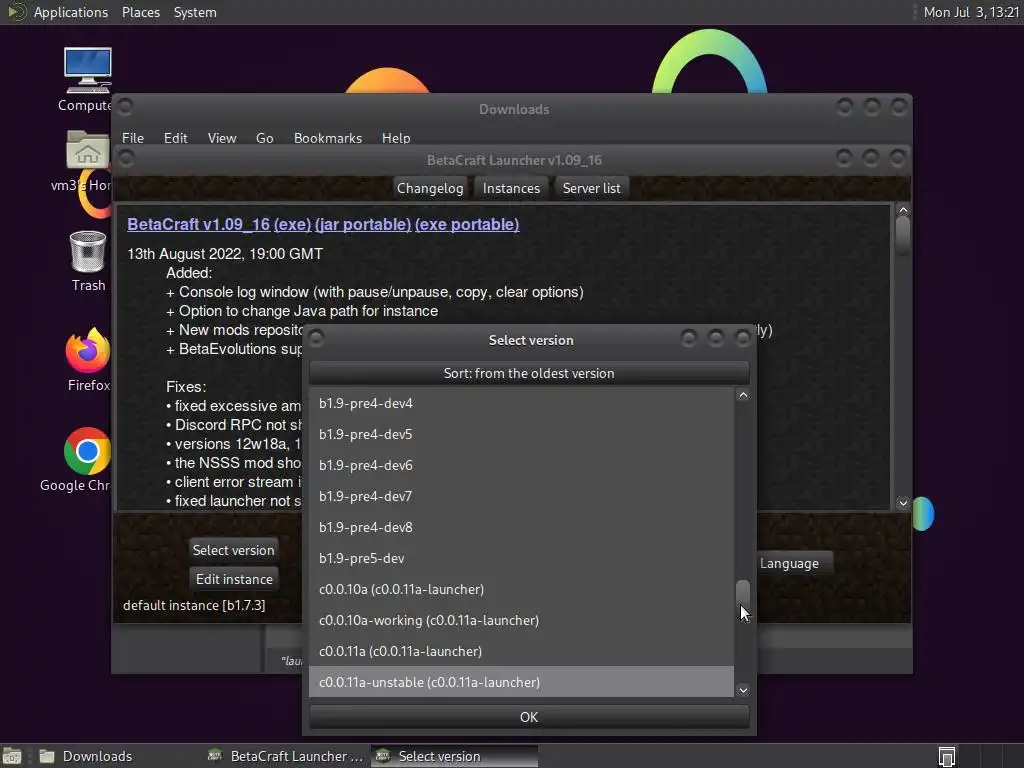Viewport: 1024px width, 768px height.
Task: Confirm selection with the OK button
Action: [x=529, y=717]
